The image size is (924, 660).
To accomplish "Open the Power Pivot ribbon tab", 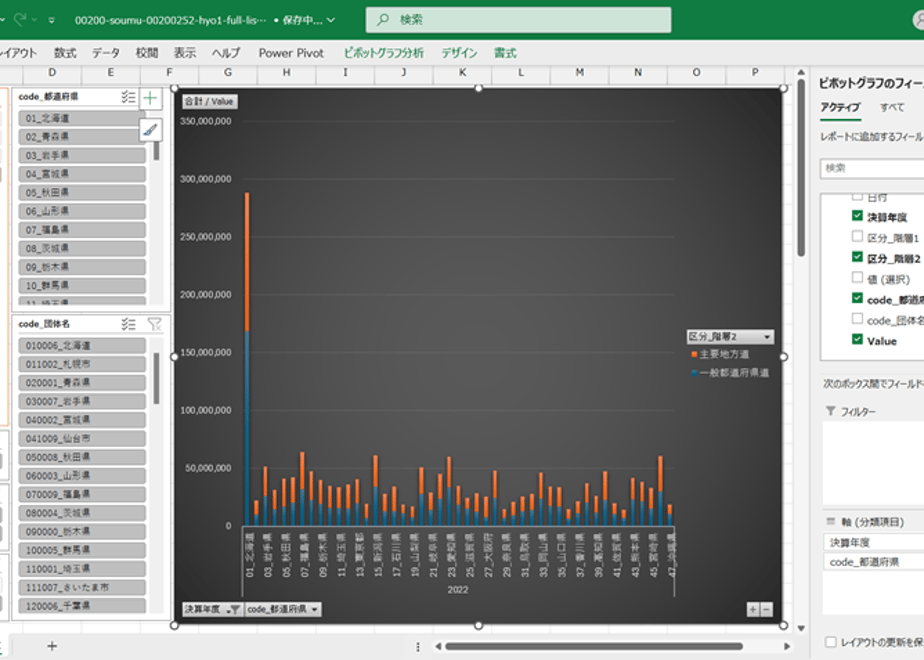I will (x=291, y=53).
